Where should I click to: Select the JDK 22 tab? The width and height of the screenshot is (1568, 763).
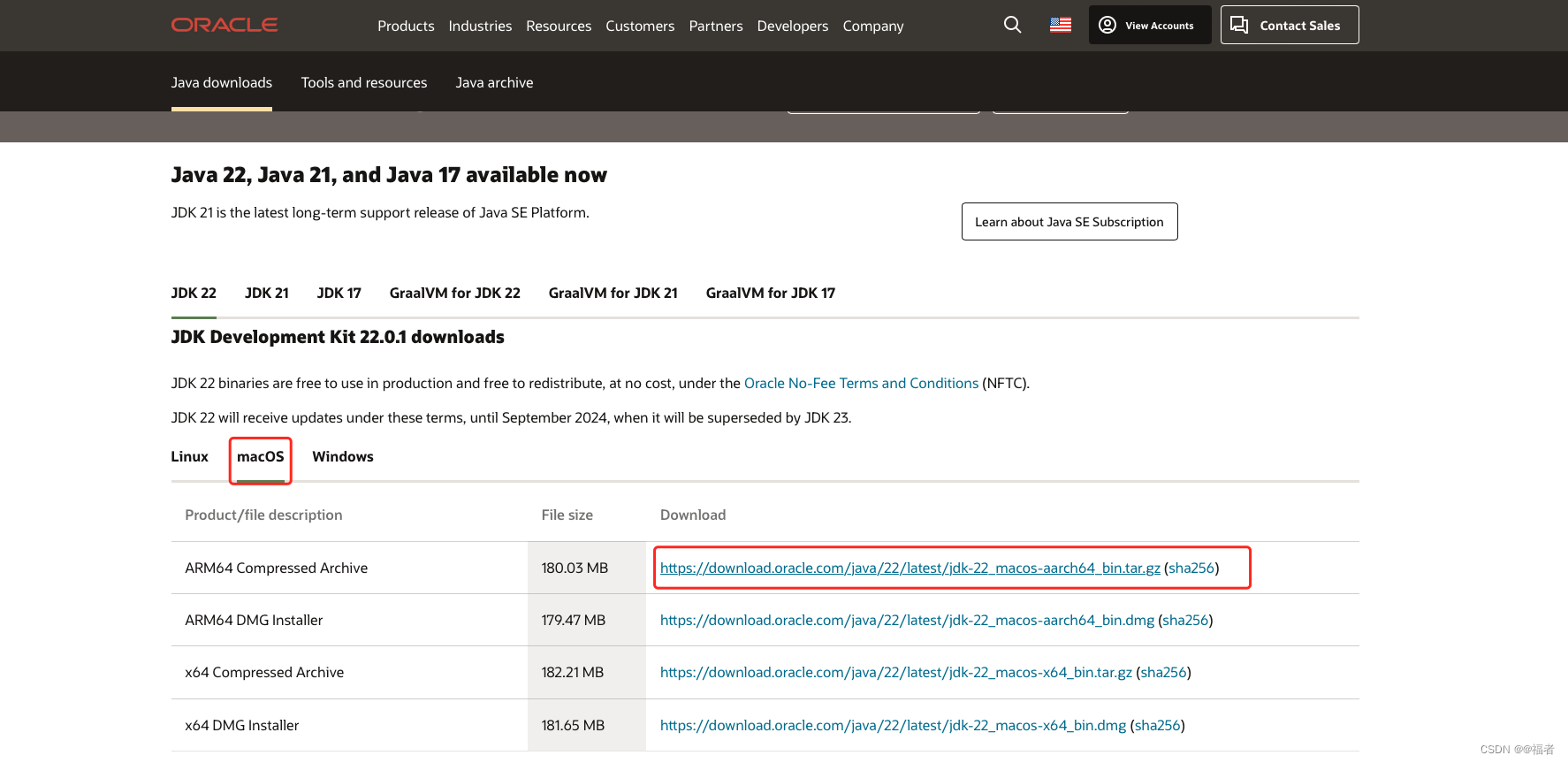click(194, 293)
